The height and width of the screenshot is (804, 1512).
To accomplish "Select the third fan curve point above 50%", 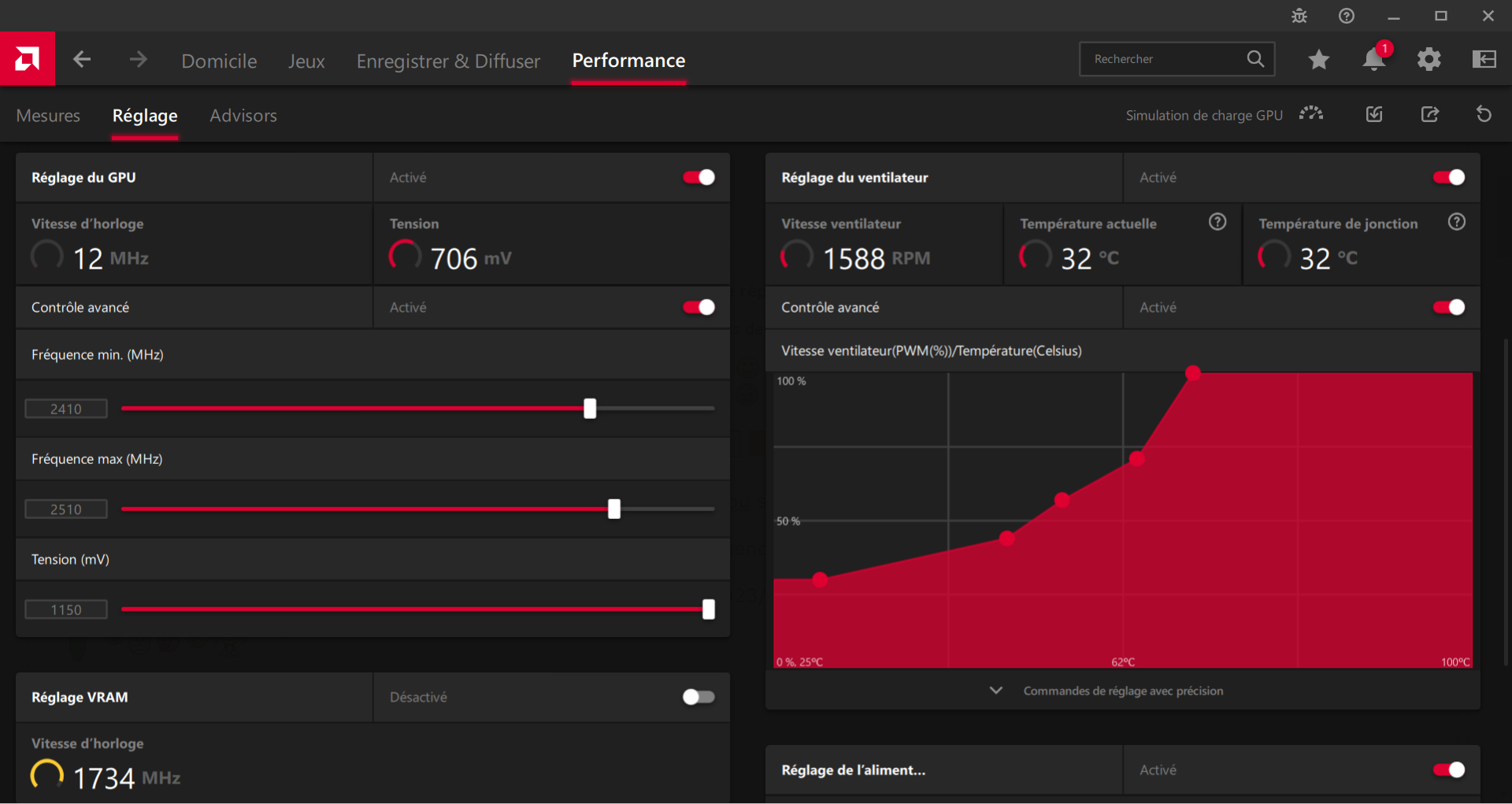I will pyautogui.click(x=1062, y=500).
